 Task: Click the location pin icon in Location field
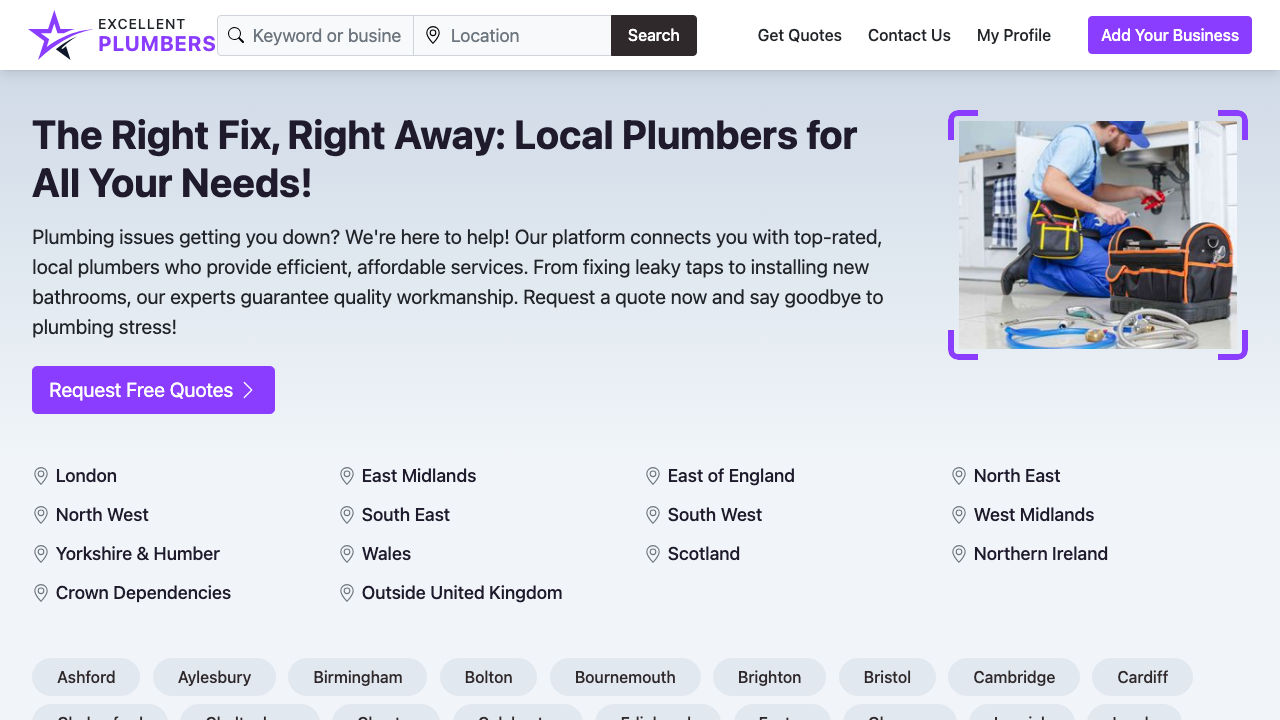(433, 35)
